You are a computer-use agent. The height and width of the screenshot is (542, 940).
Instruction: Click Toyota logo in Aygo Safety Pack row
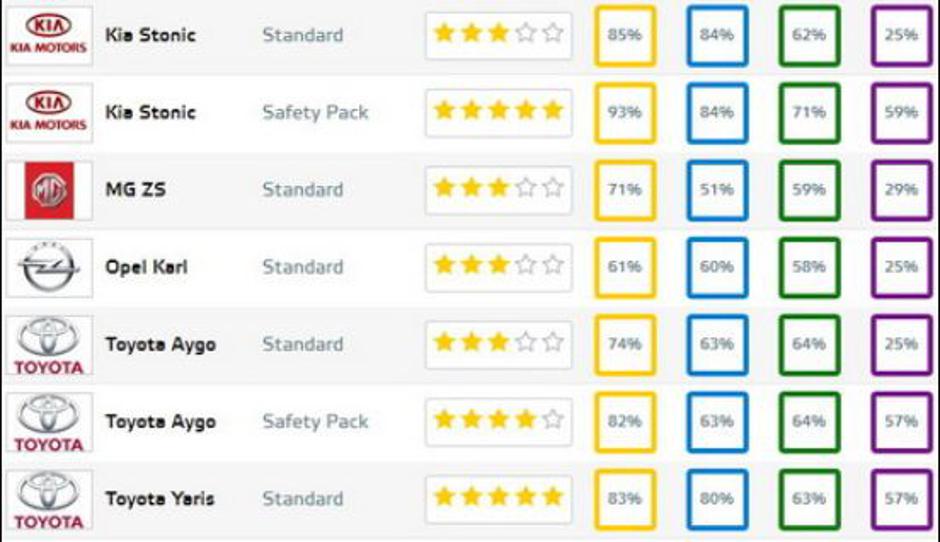pos(49,422)
